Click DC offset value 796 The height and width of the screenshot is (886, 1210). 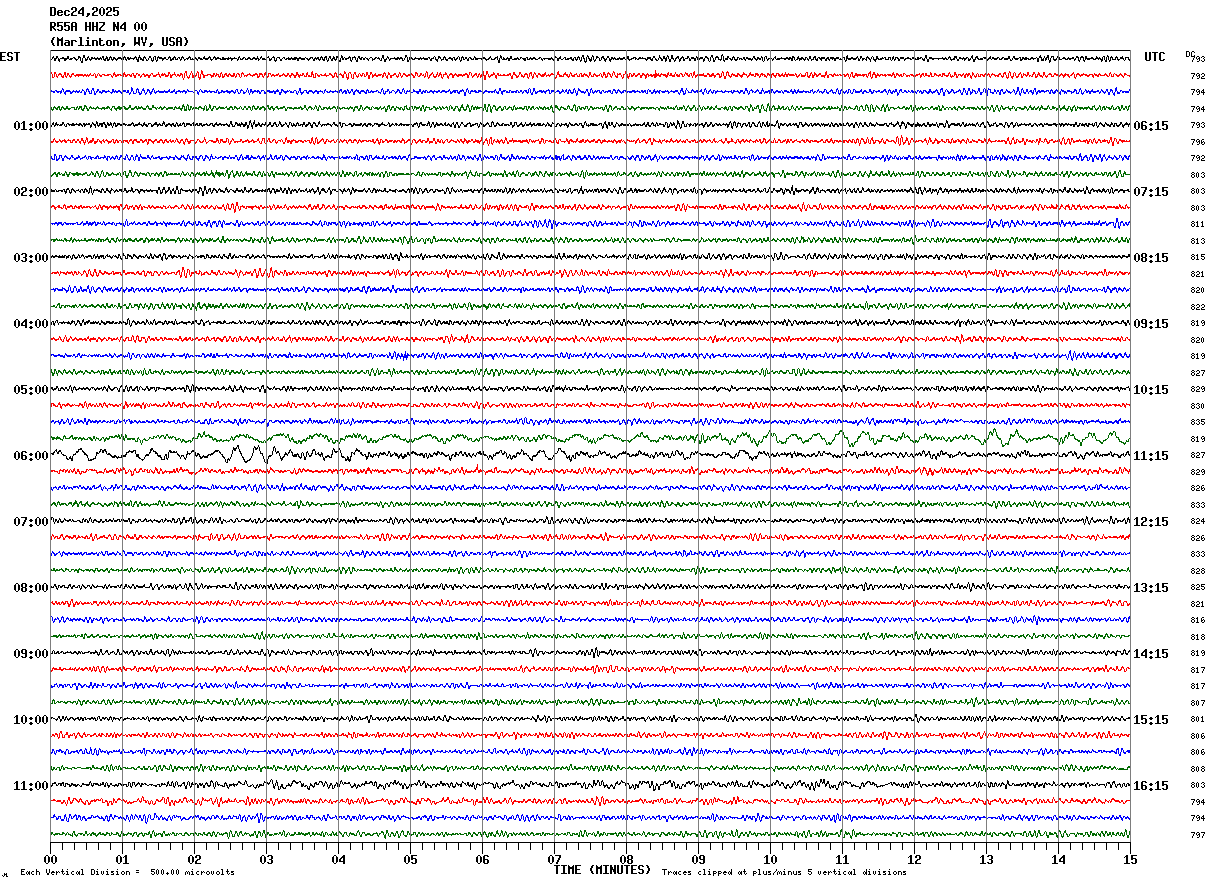[x=1197, y=142]
